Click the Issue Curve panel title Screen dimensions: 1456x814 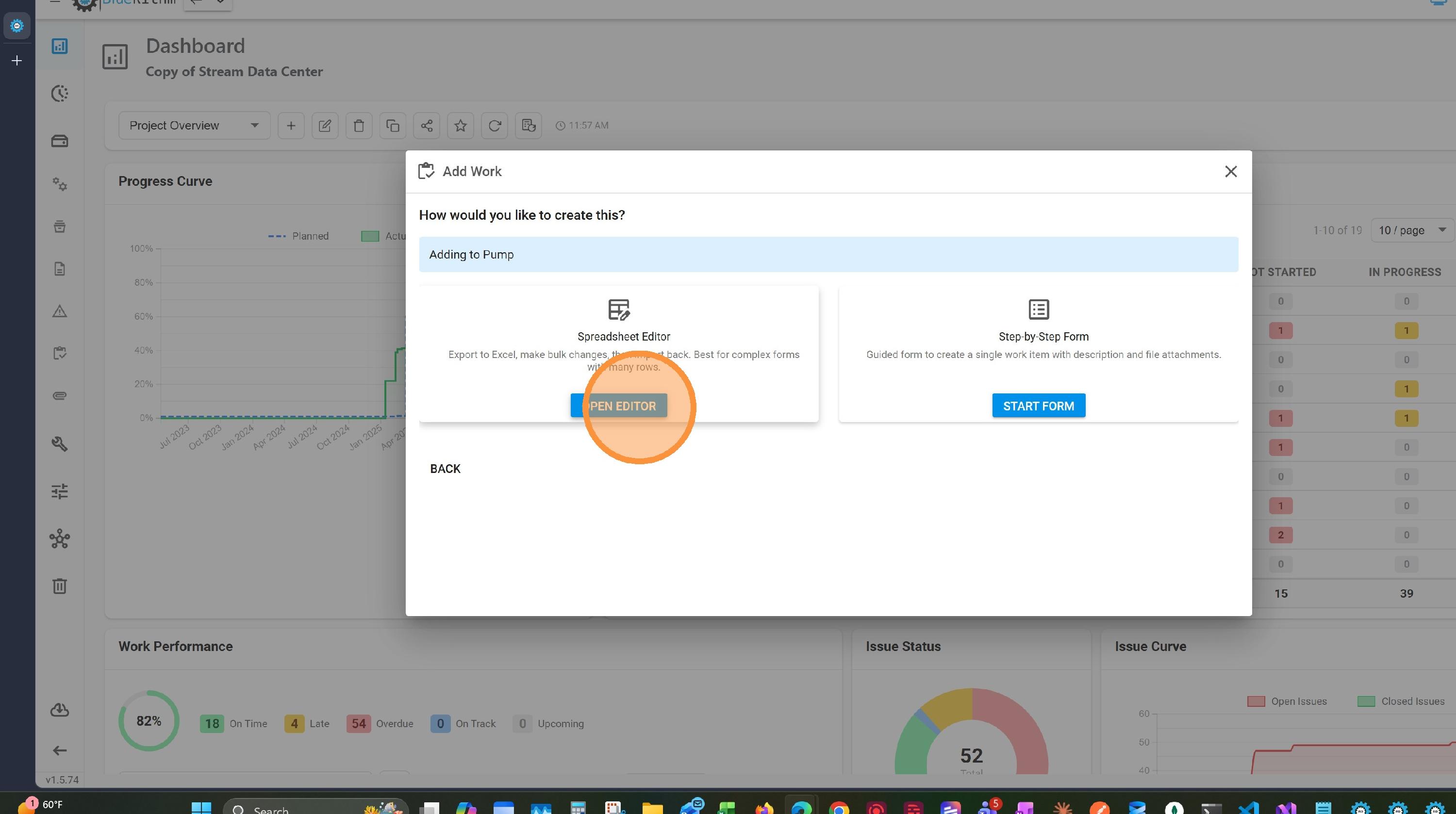click(1150, 646)
